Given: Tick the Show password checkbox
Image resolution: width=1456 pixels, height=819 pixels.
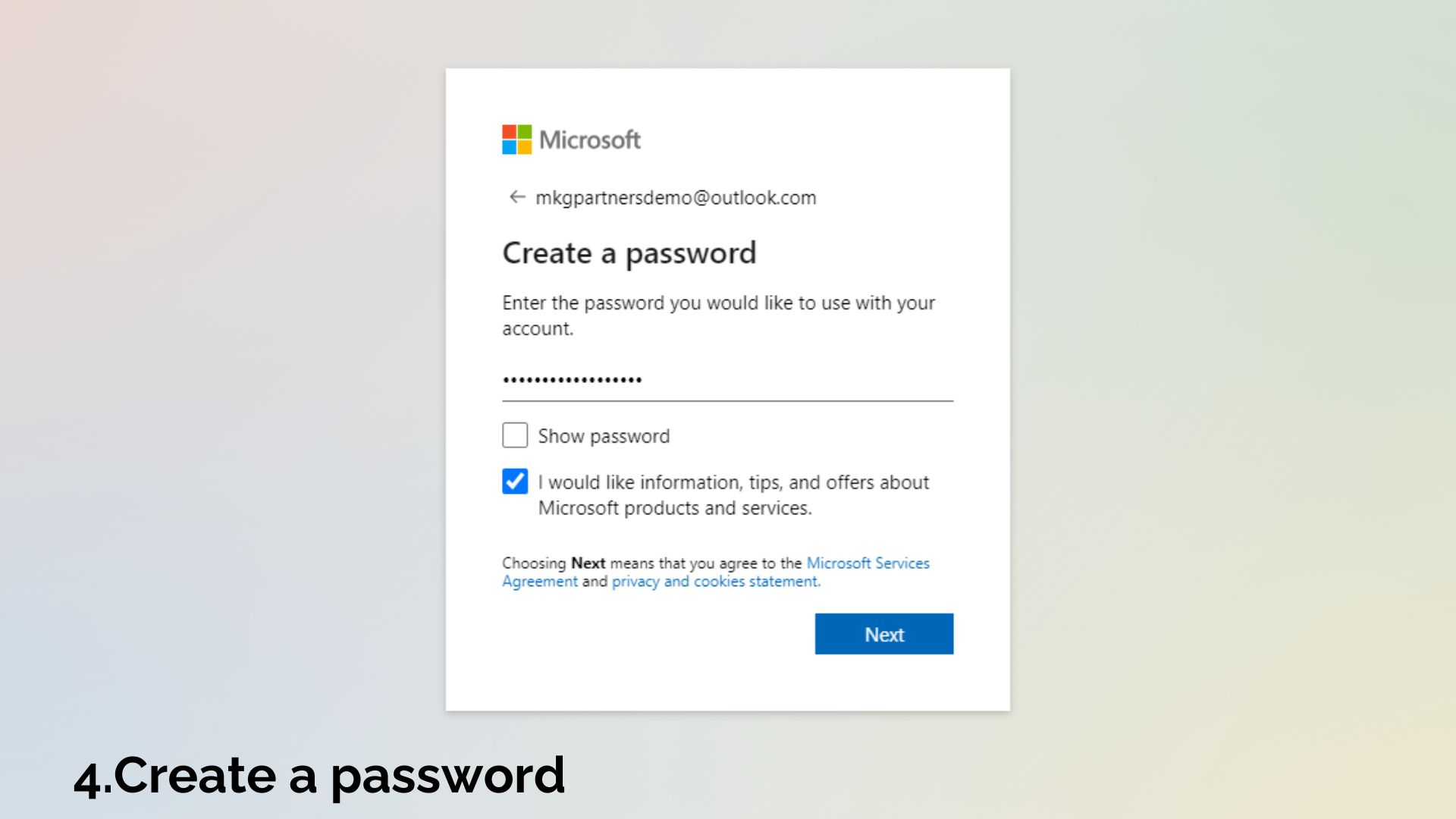Looking at the screenshot, I should coord(515,435).
